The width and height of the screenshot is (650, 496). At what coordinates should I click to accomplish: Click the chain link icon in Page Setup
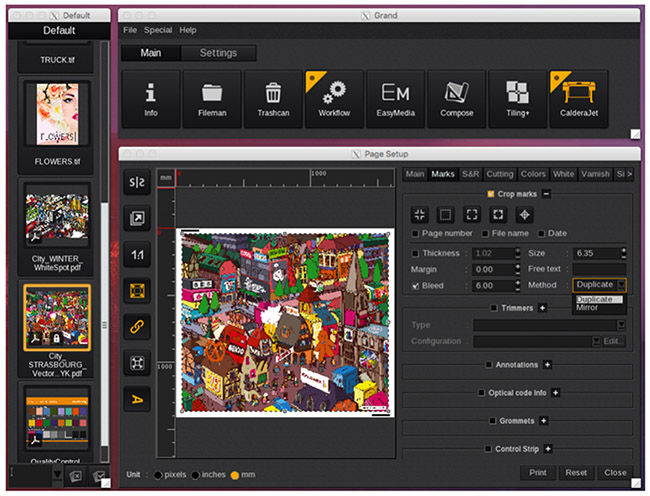pyautogui.click(x=136, y=326)
